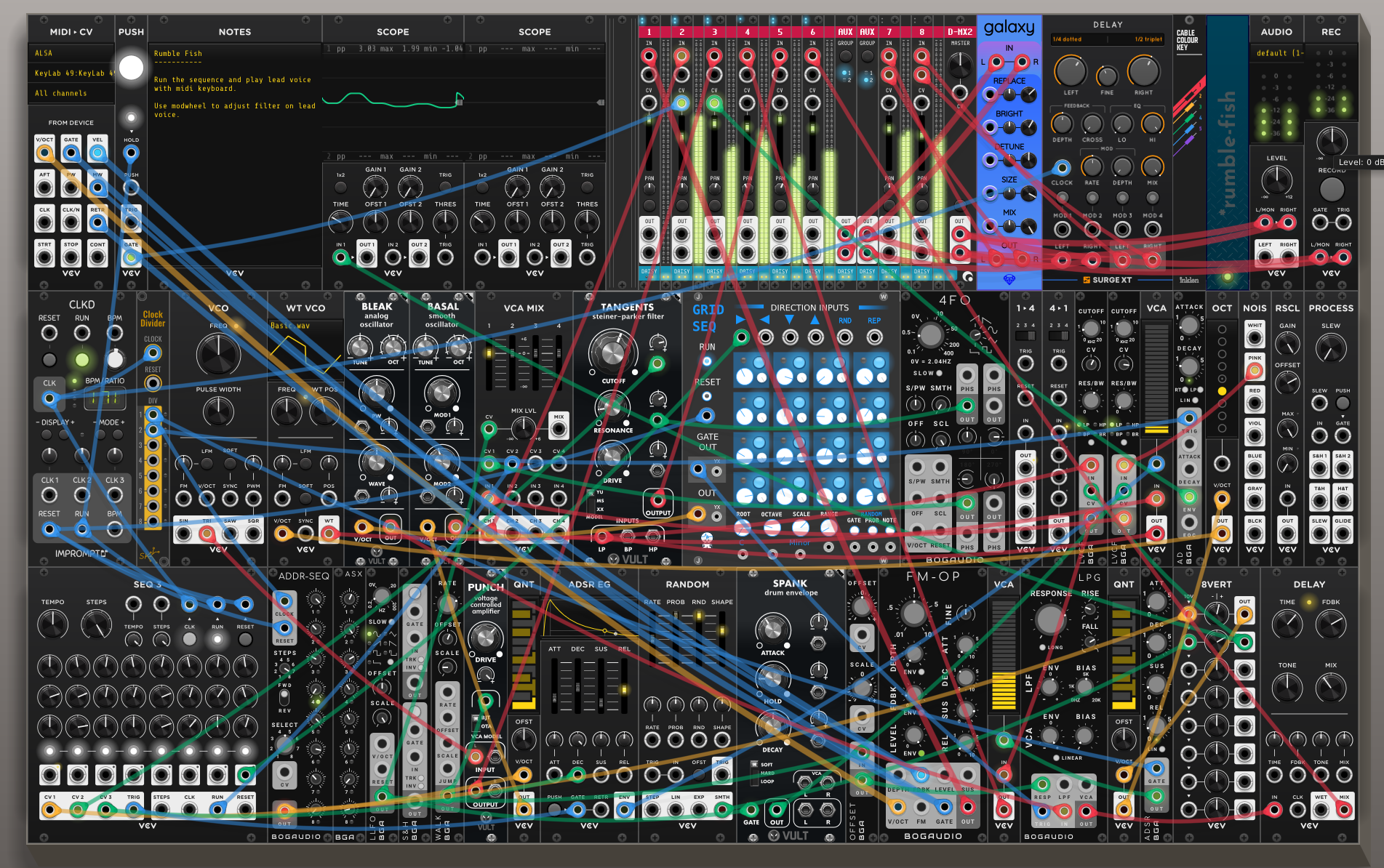This screenshot has width=1384, height=868.
Task: Open the 1/2 triplet delay time menu
Action: [1137, 39]
